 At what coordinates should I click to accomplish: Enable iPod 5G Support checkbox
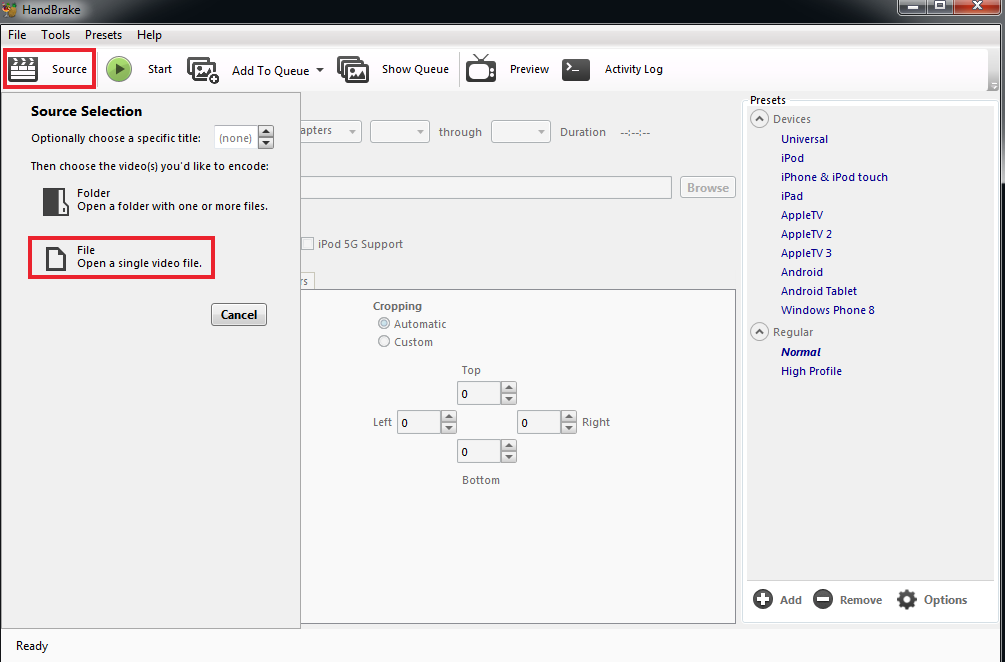coord(308,244)
